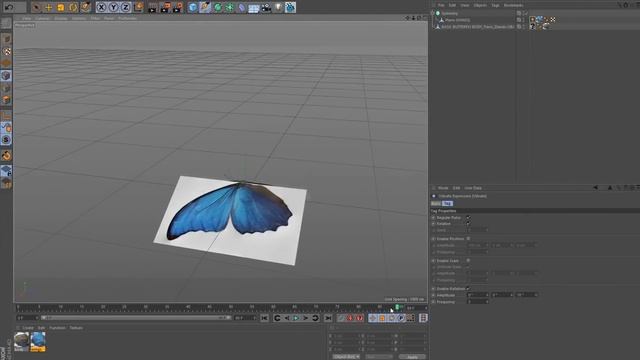Toggle the Enable Rotation checkbox

tap(468, 289)
